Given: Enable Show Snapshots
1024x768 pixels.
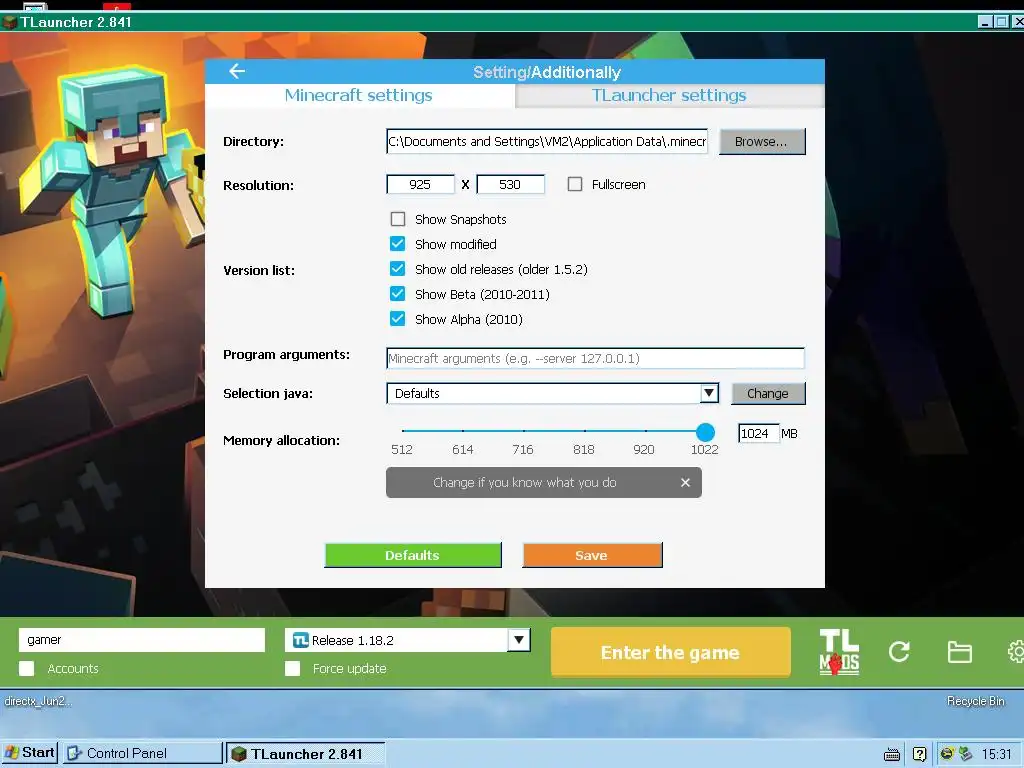Looking at the screenshot, I should coord(398,219).
